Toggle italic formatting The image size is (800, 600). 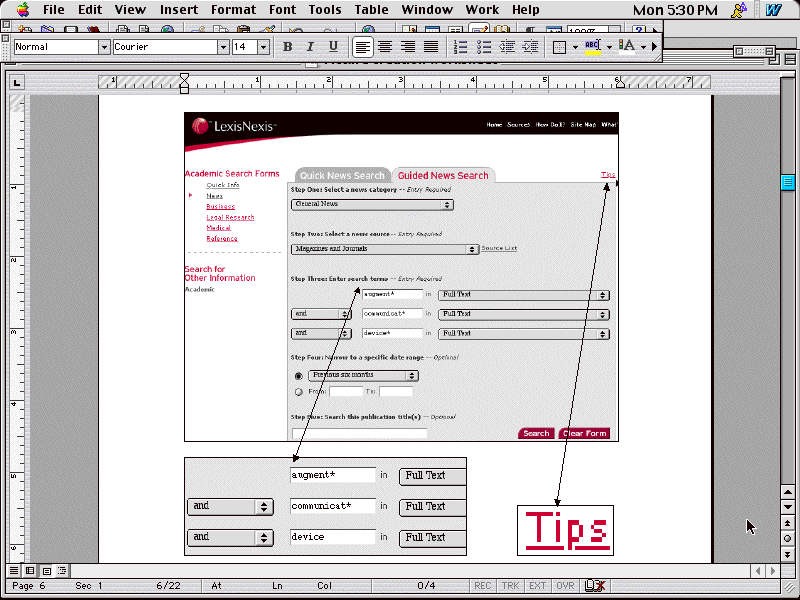310,47
